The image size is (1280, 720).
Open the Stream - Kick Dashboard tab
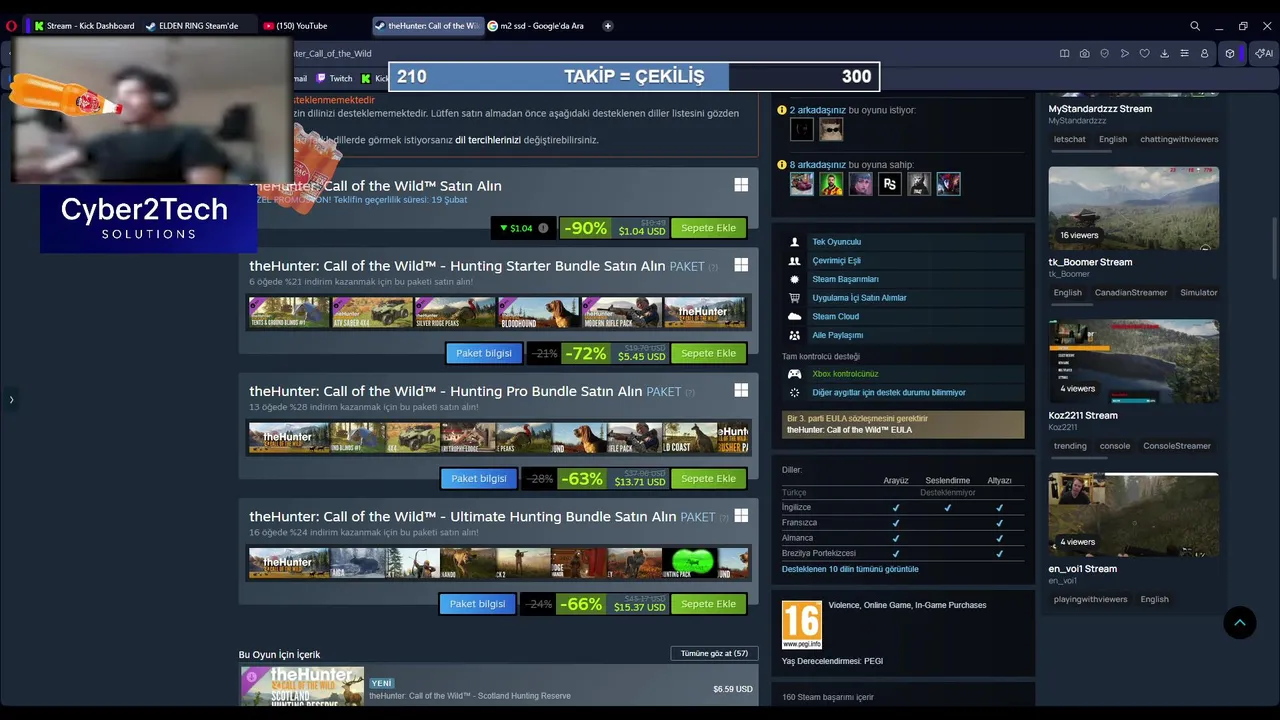(x=84, y=26)
